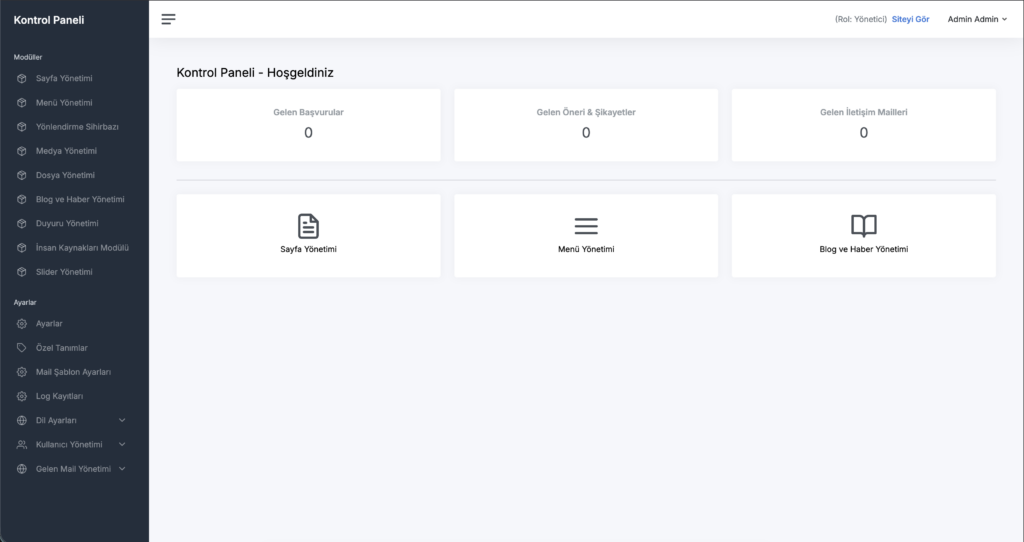Open Slider Yönetimi from the sidebar
This screenshot has width=1024, height=542.
[x=64, y=272]
